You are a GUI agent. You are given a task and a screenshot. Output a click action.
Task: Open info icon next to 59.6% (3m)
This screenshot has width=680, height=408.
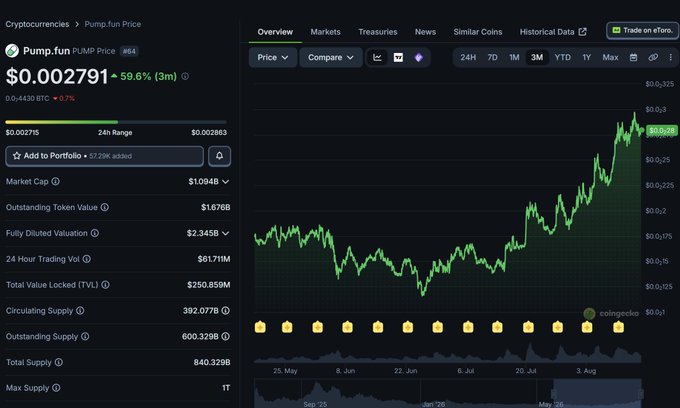pos(185,76)
